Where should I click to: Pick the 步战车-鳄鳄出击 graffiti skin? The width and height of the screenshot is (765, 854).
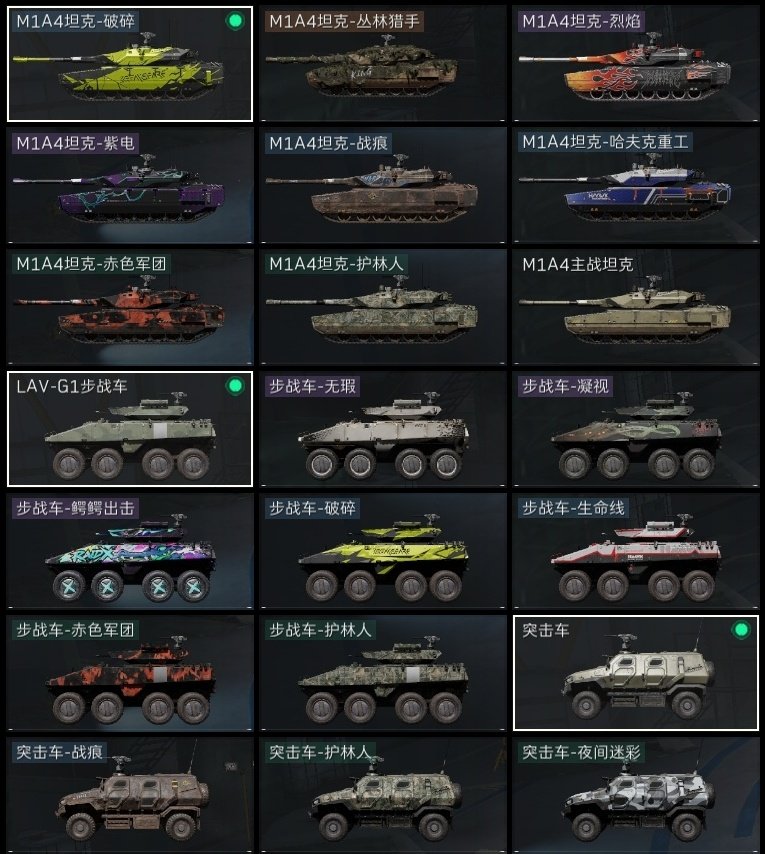pyautogui.click(x=130, y=551)
